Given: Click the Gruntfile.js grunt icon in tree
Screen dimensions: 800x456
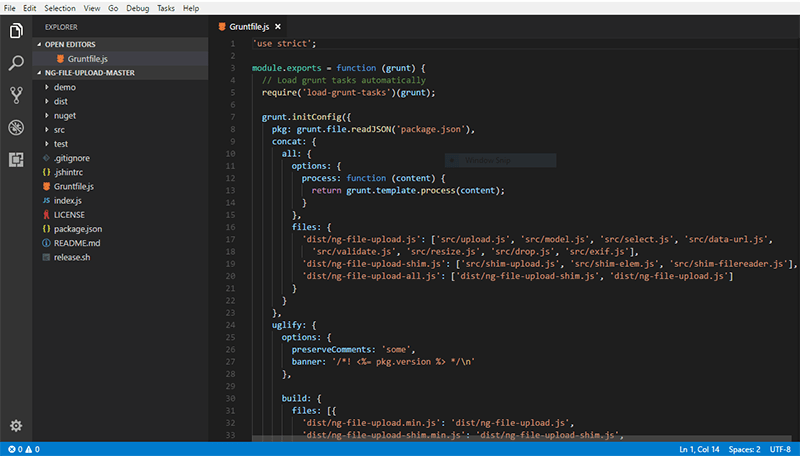Looking at the screenshot, I should click(46, 186).
